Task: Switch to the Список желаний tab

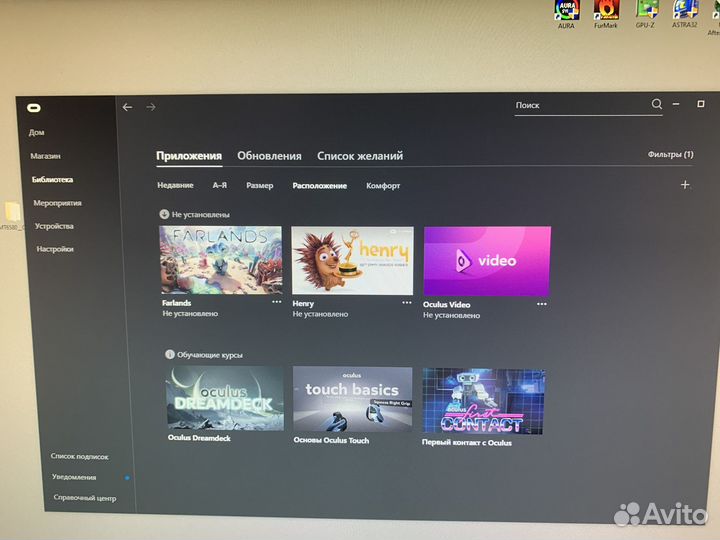Action: tap(360, 156)
